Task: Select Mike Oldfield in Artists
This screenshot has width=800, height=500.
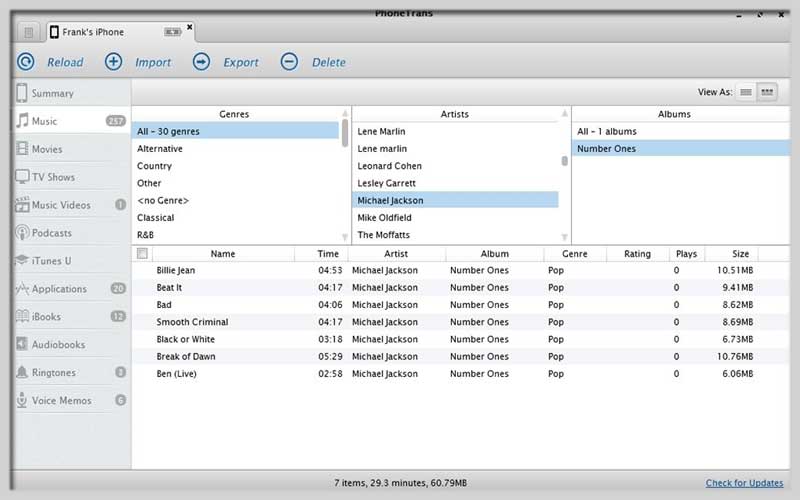Action: pos(455,217)
